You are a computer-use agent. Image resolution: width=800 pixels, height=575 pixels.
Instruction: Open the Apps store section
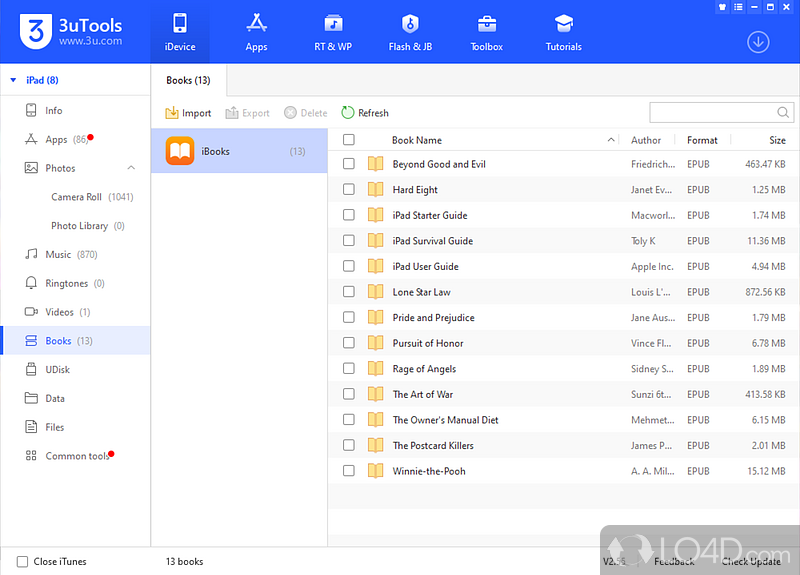256,33
